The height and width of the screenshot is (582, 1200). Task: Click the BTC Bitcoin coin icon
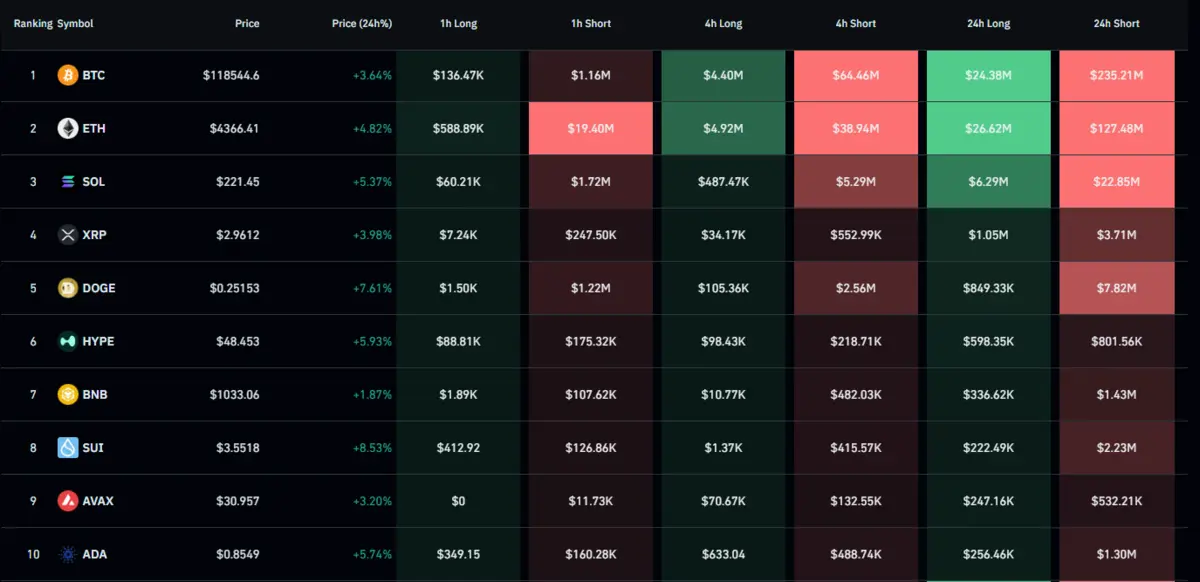pyautogui.click(x=67, y=74)
